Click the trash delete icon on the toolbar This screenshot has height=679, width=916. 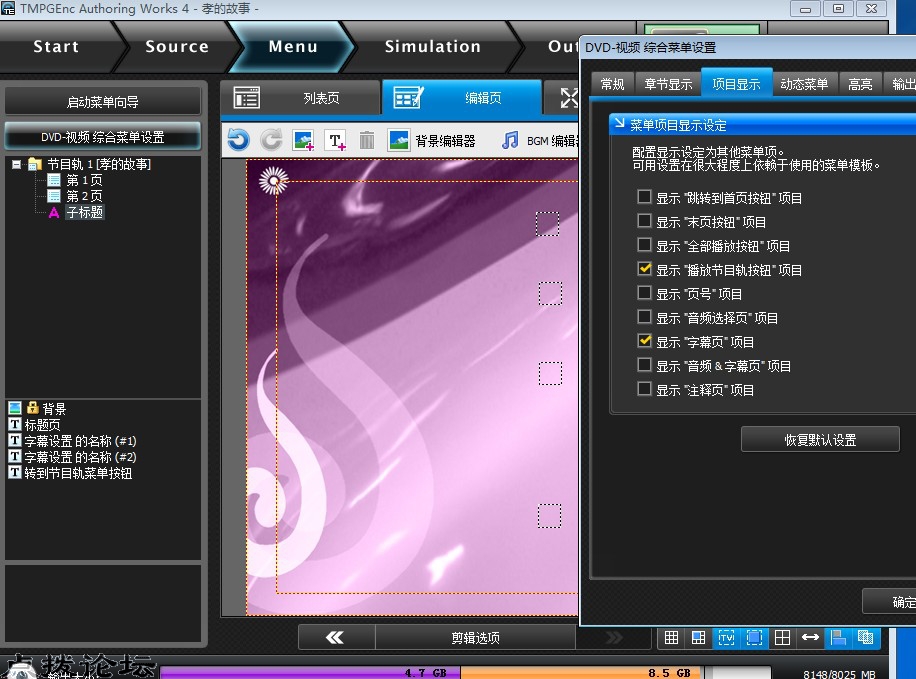(366, 140)
